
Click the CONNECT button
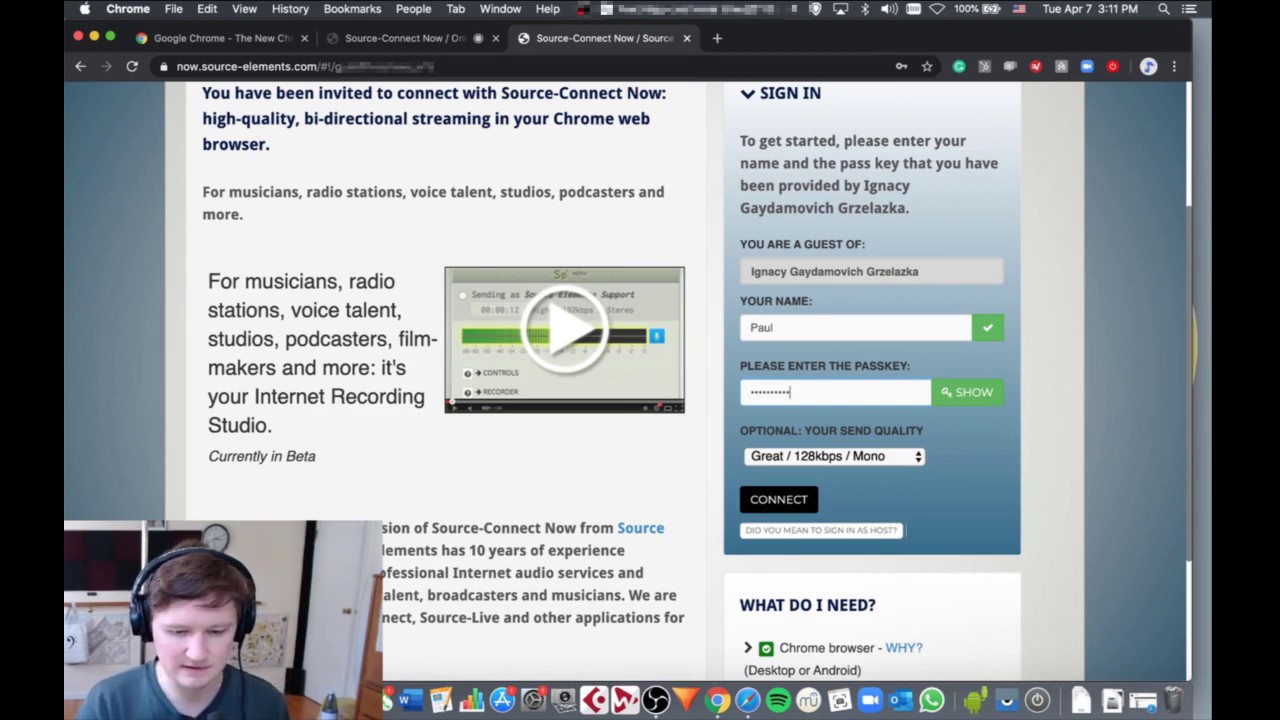pyautogui.click(x=779, y=499)
